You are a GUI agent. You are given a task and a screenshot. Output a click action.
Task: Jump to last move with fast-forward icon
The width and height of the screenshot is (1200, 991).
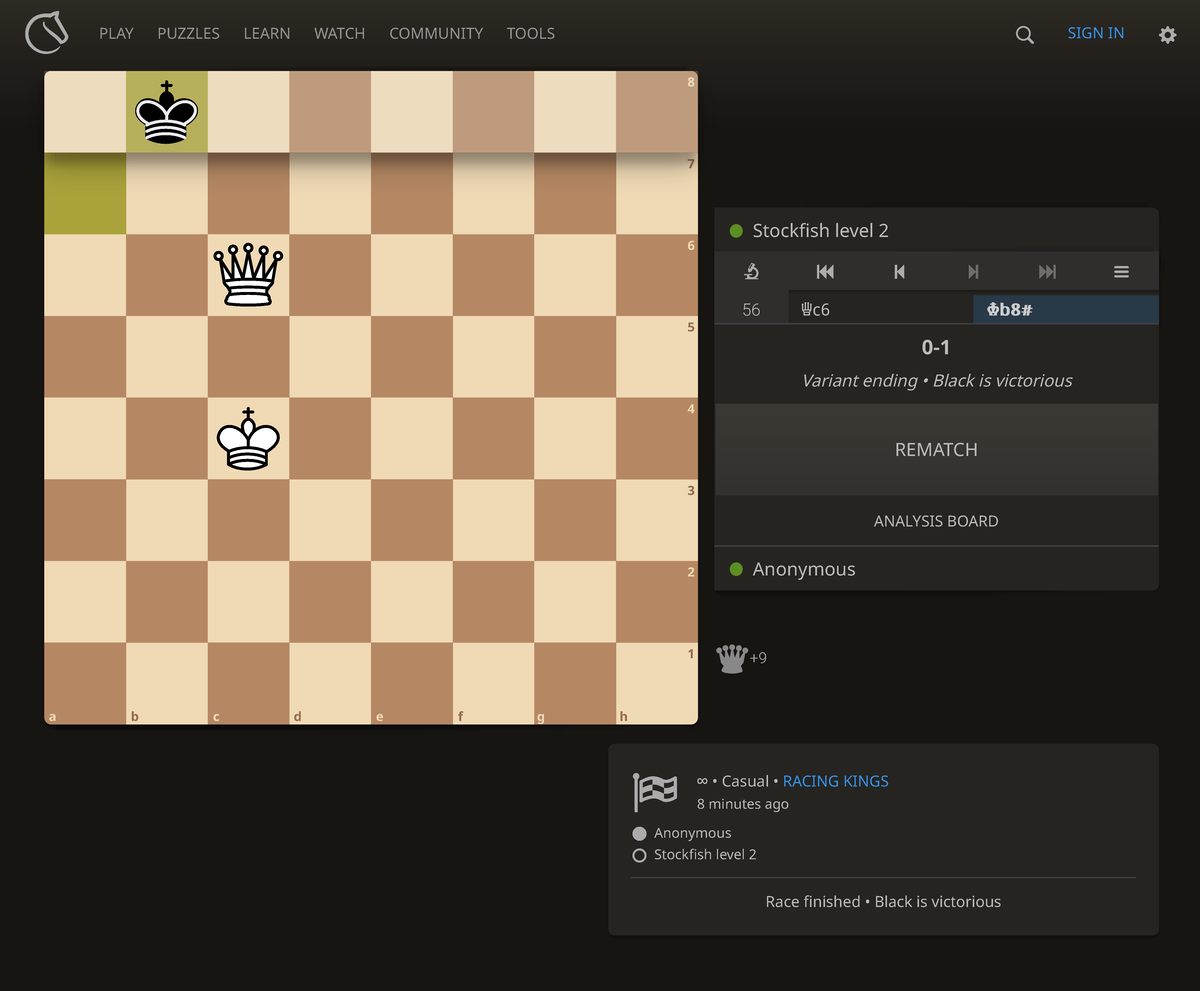tap(1047, 271)
